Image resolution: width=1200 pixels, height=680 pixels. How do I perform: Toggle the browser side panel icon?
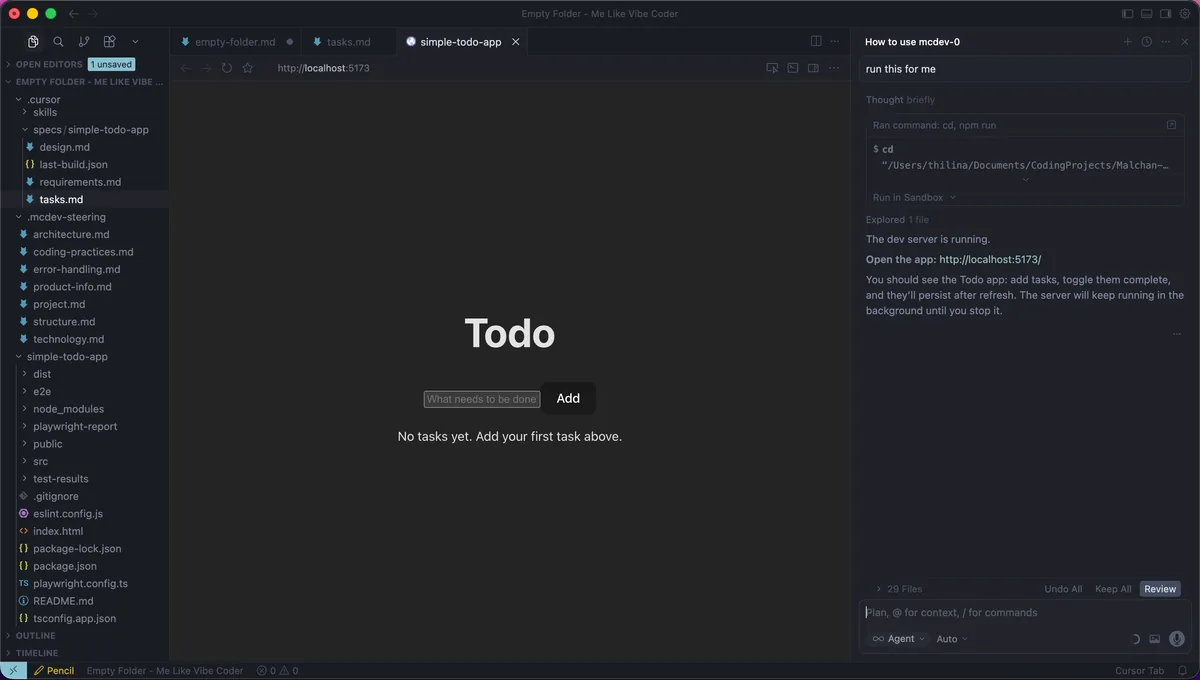tap(813, 68)
